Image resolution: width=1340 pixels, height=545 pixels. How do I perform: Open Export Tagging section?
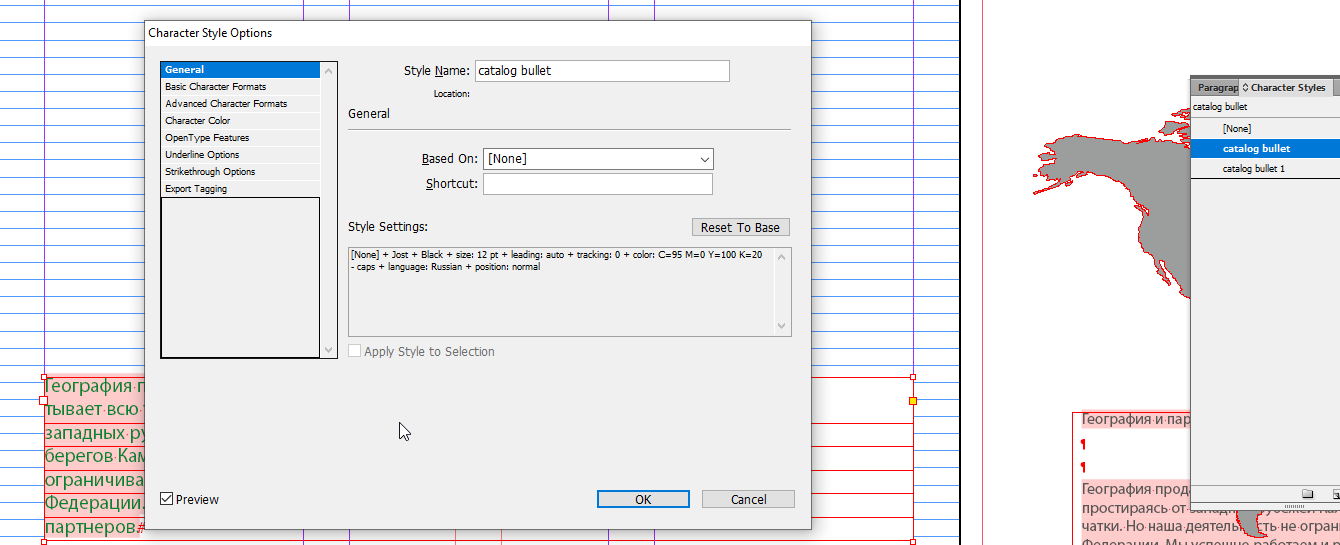click(x=241, y=189)
